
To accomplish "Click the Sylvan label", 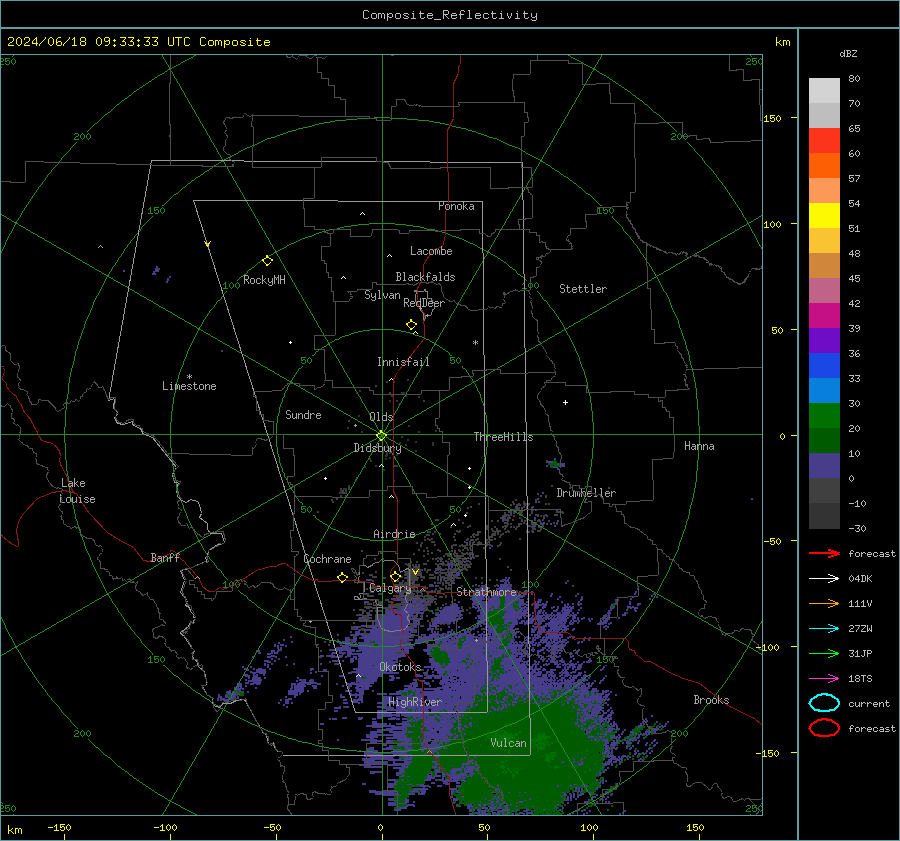I will pyautogui.click(x=382, y=295).
